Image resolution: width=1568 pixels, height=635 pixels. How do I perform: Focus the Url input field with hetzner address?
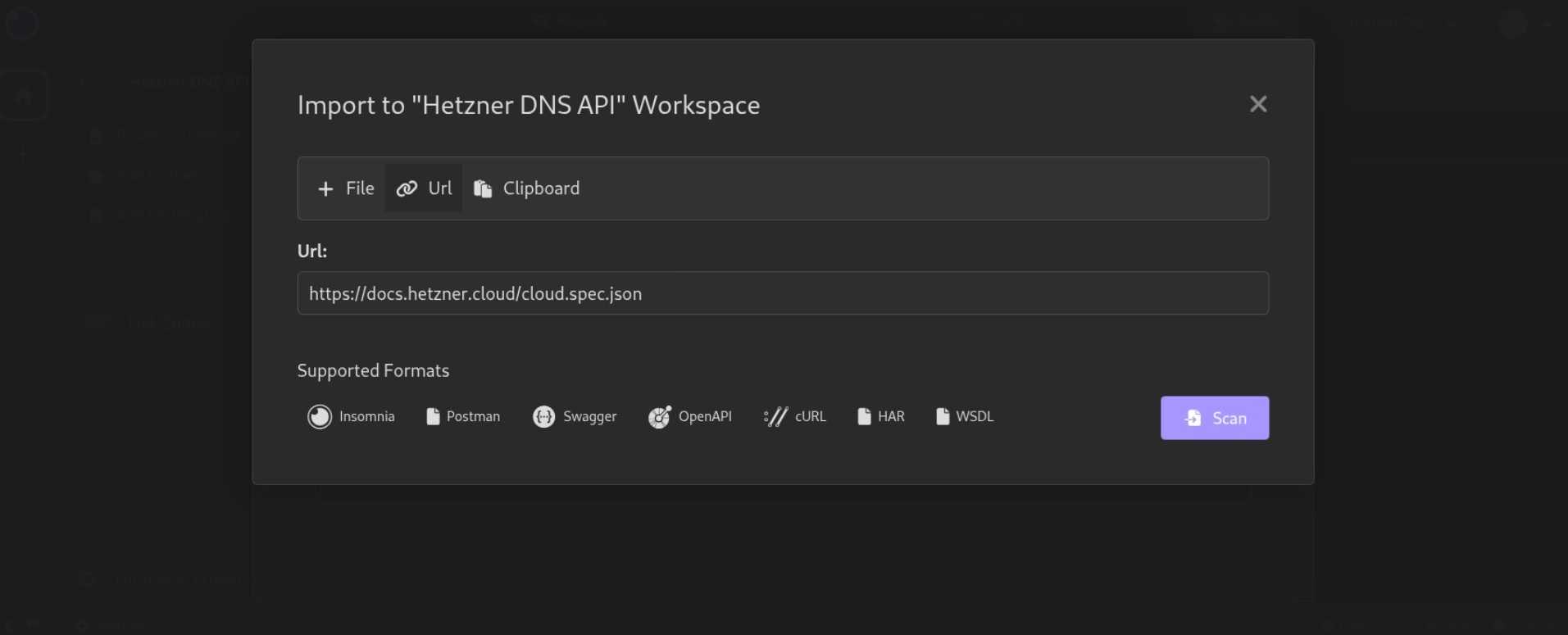(782, 293)
